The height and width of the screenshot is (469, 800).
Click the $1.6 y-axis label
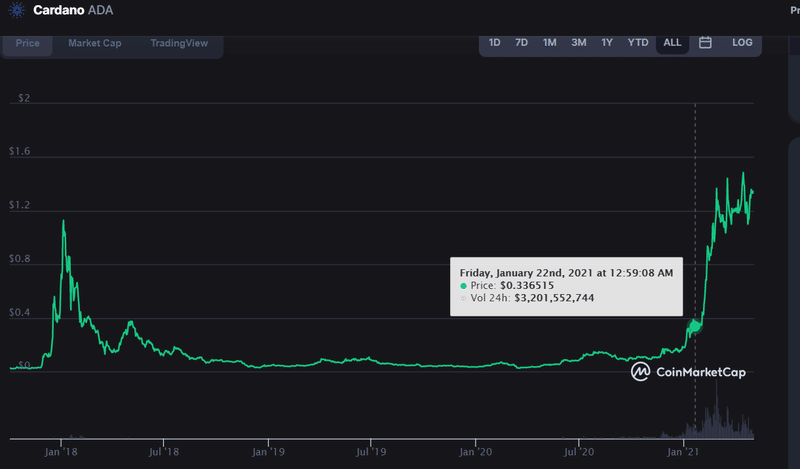[19, 151]
